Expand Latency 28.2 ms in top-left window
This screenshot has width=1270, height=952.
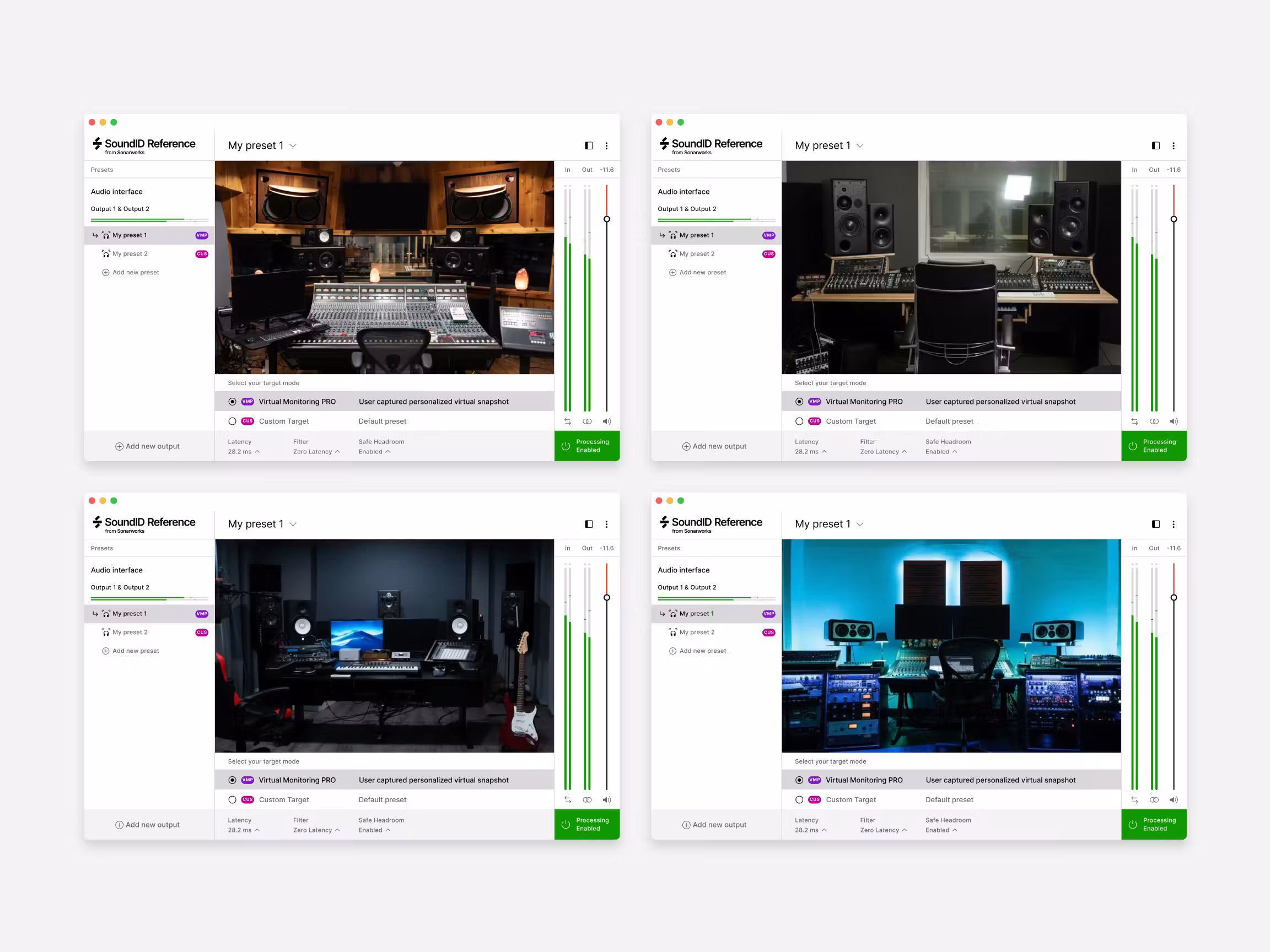[x=244, y=452]
